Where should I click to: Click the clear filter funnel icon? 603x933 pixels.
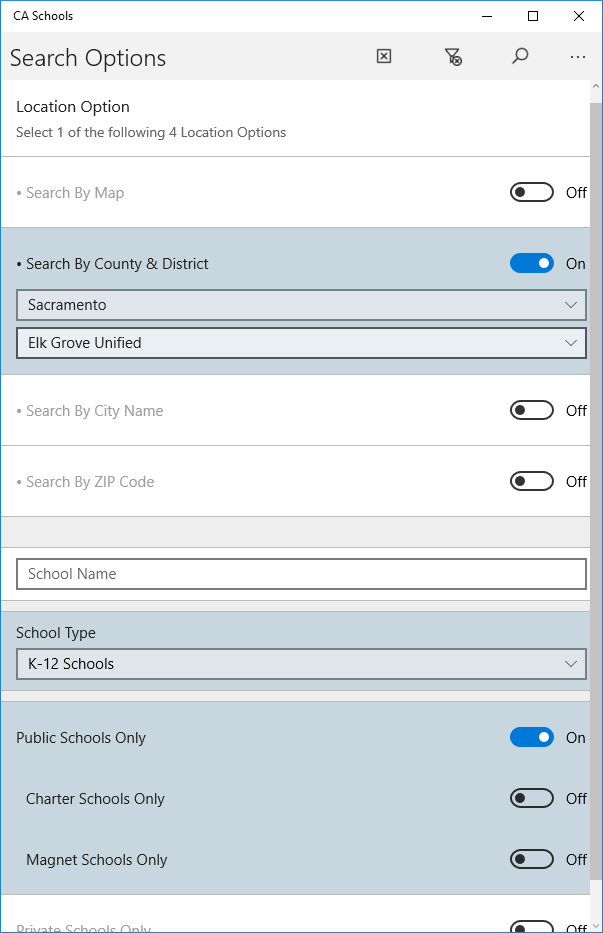(453, 57)
